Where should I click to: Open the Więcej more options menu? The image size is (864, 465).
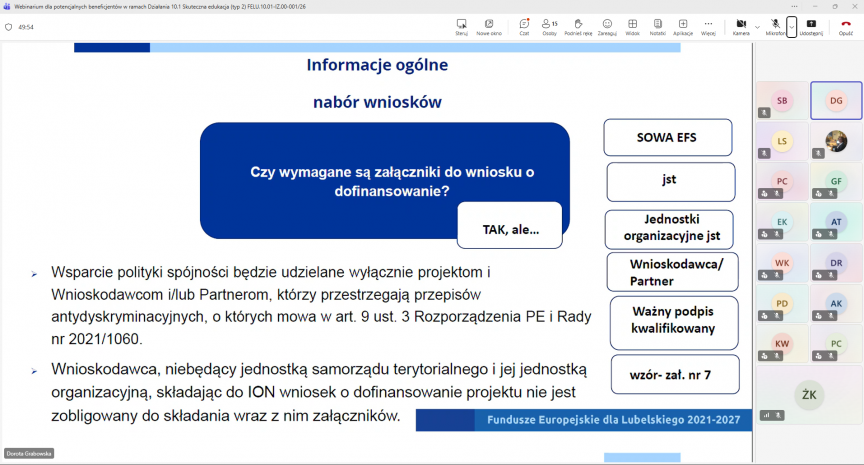click(708, 26)
